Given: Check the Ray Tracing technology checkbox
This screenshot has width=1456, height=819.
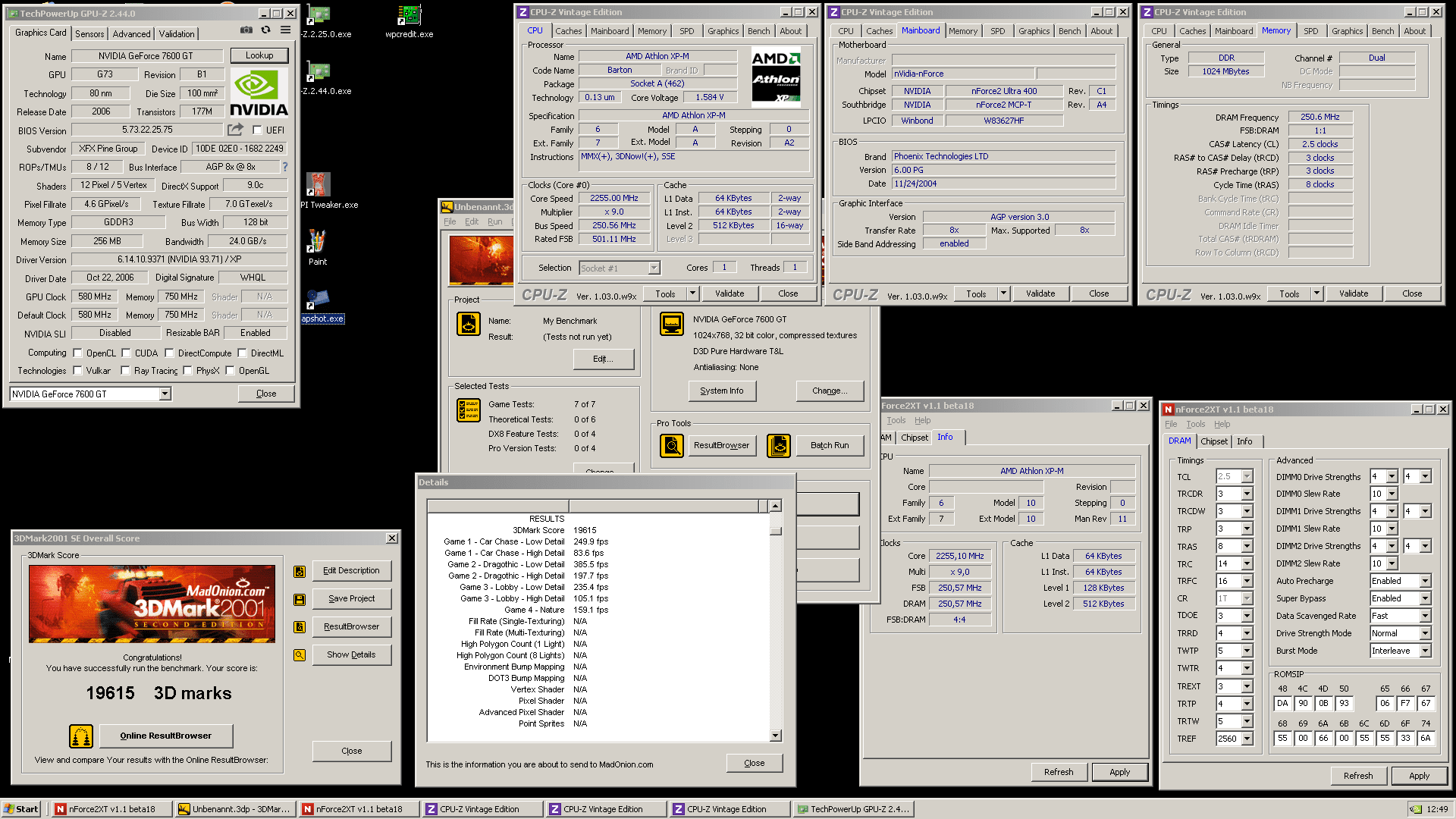Looking at the screenshot, I should [x=125, y=371].
